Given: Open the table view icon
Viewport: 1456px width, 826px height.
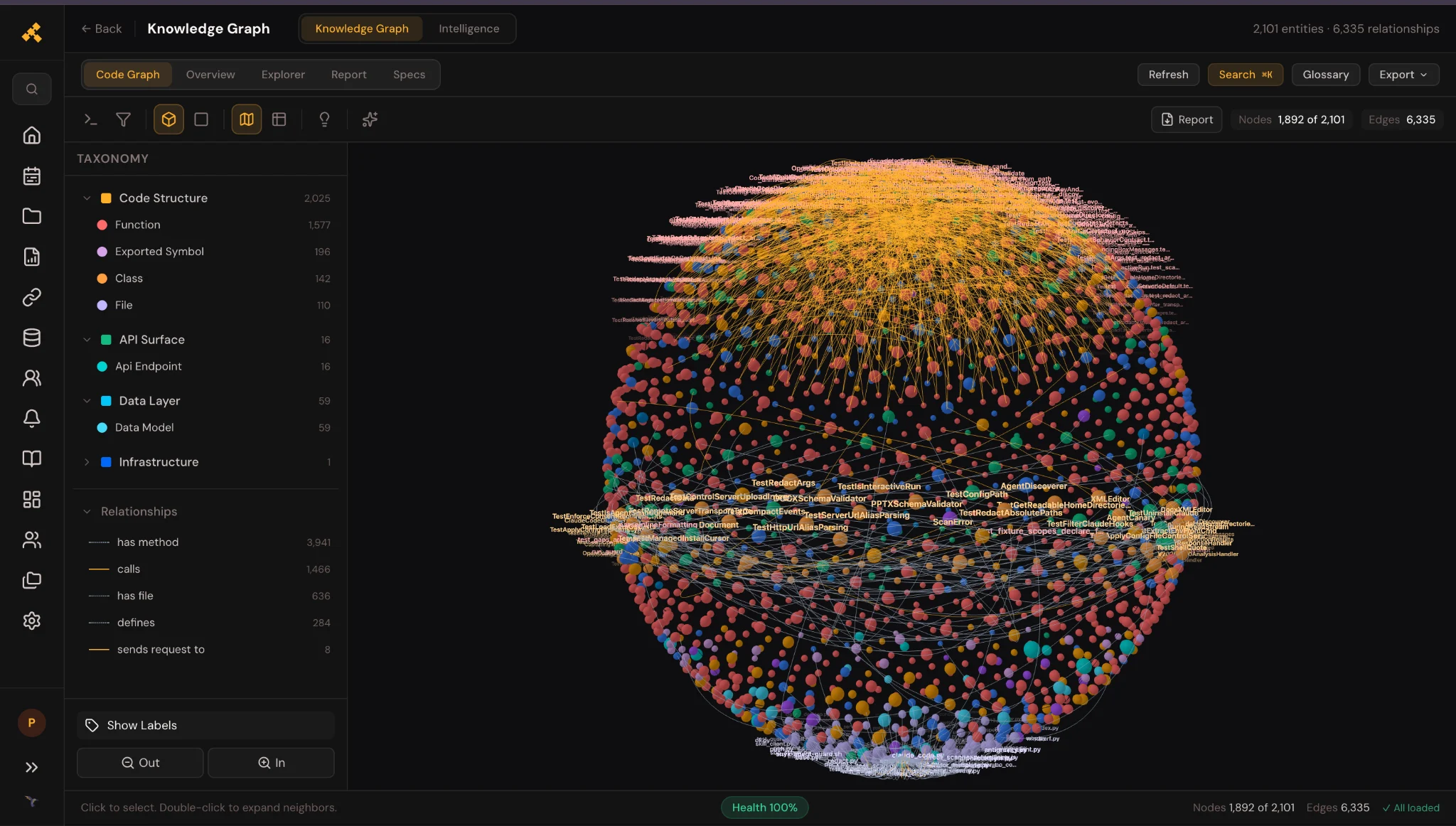Looking at the screenshot, I should tap(279, 119).
